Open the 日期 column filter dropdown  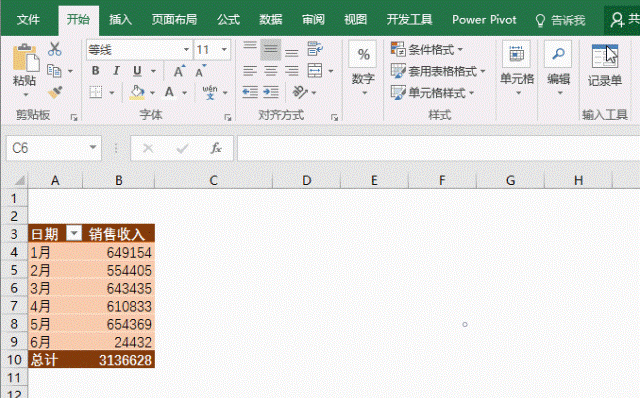coord(74,233)
